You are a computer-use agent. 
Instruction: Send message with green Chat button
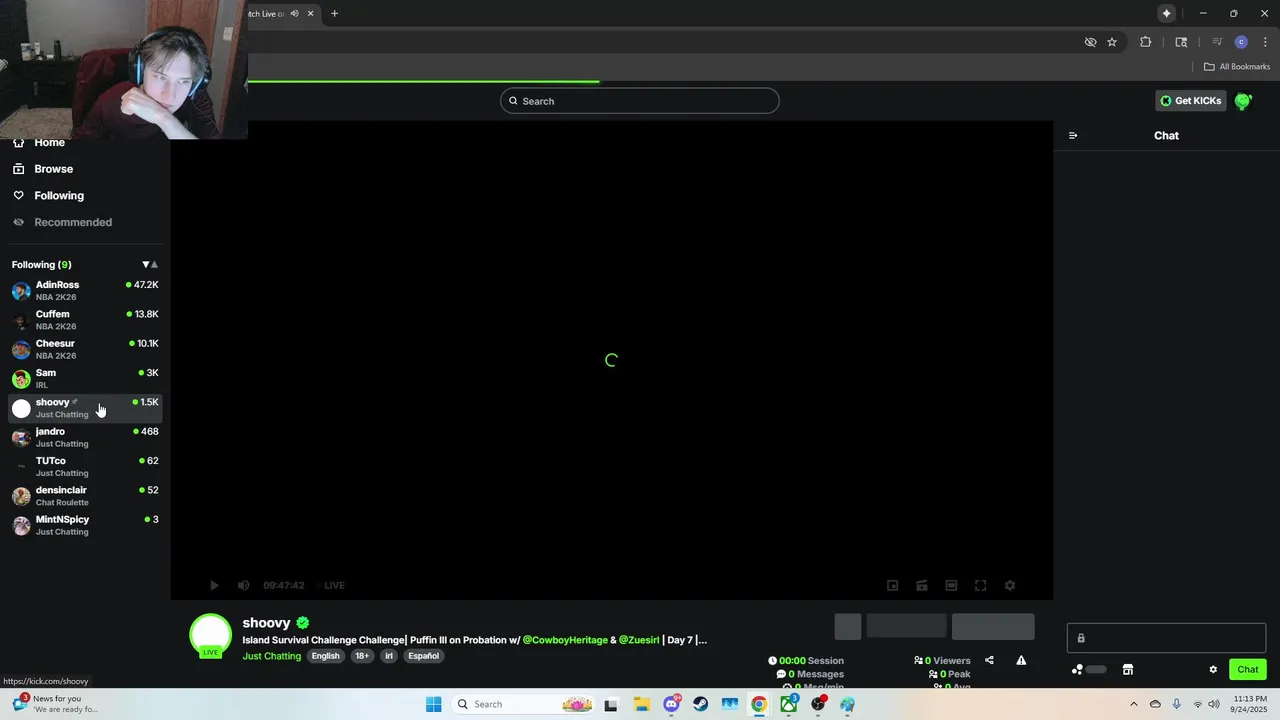coord(1248,670)
